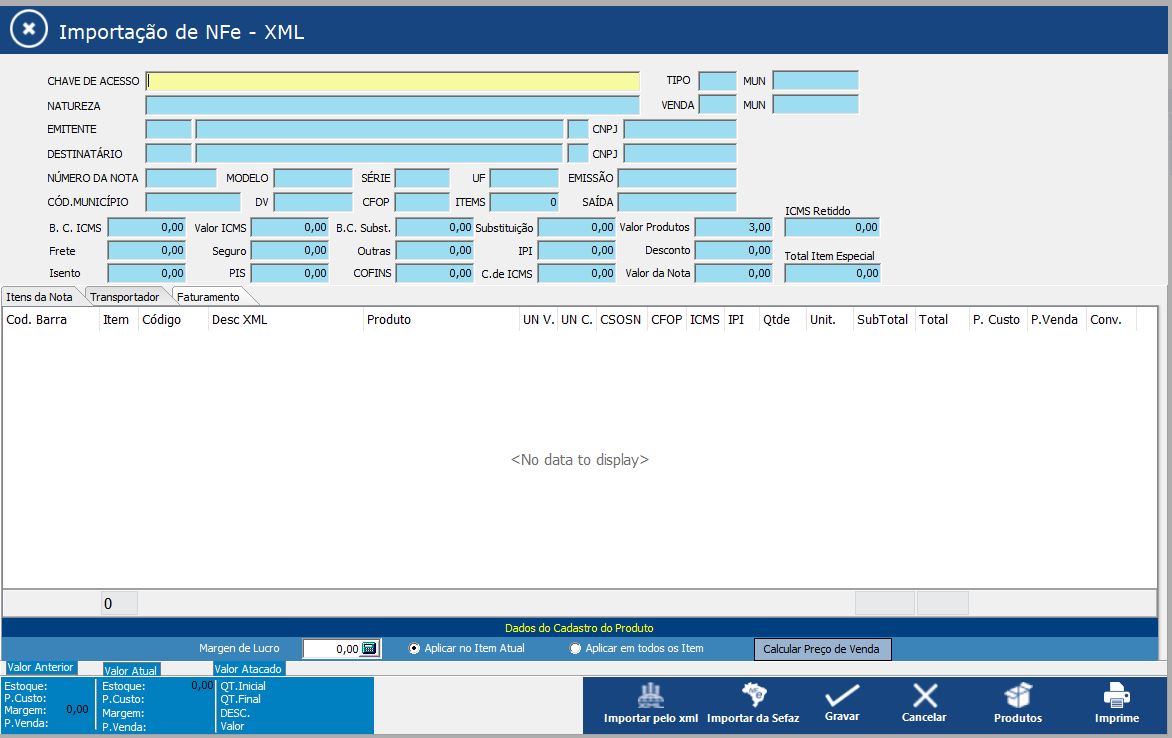
Task: Focus the Chave de Acesso field
Action: click(392, 81)
